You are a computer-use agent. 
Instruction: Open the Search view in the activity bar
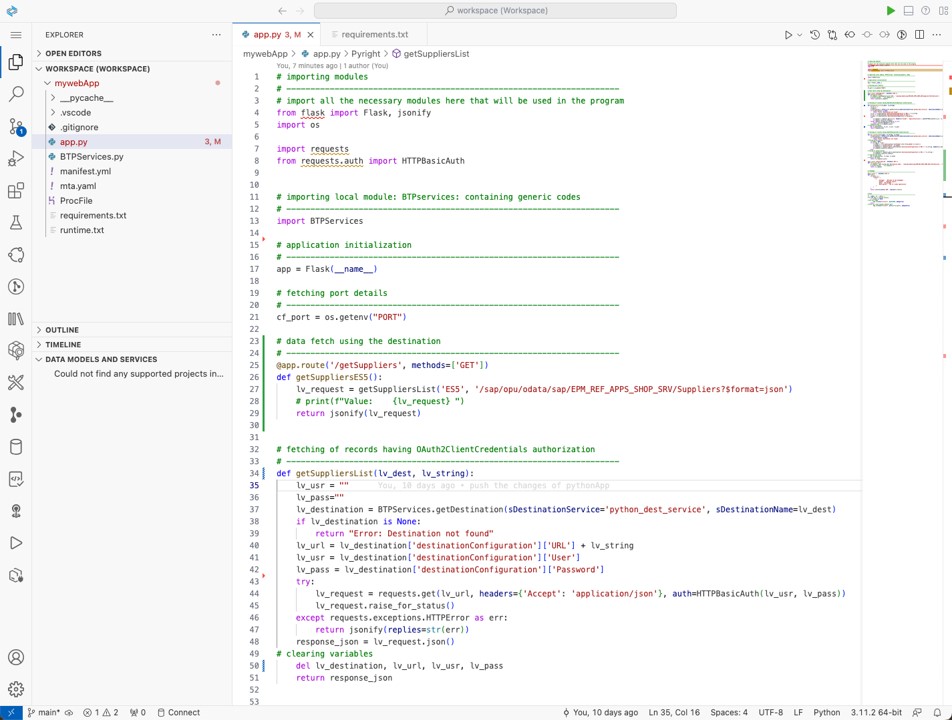pos(15,93)
